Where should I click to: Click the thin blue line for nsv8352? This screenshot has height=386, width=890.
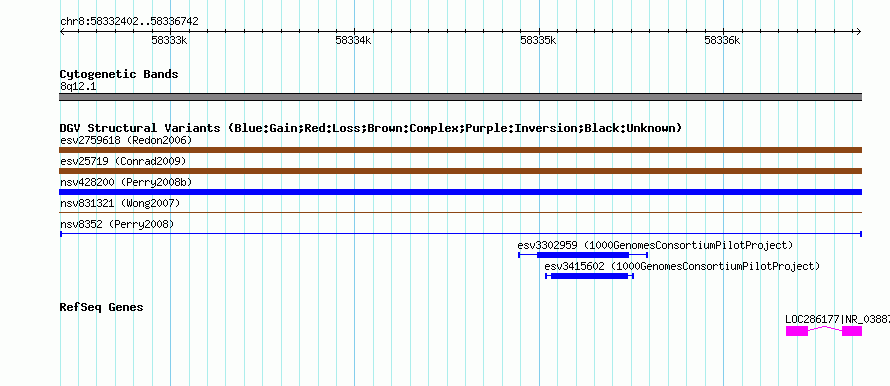[460, 233]
